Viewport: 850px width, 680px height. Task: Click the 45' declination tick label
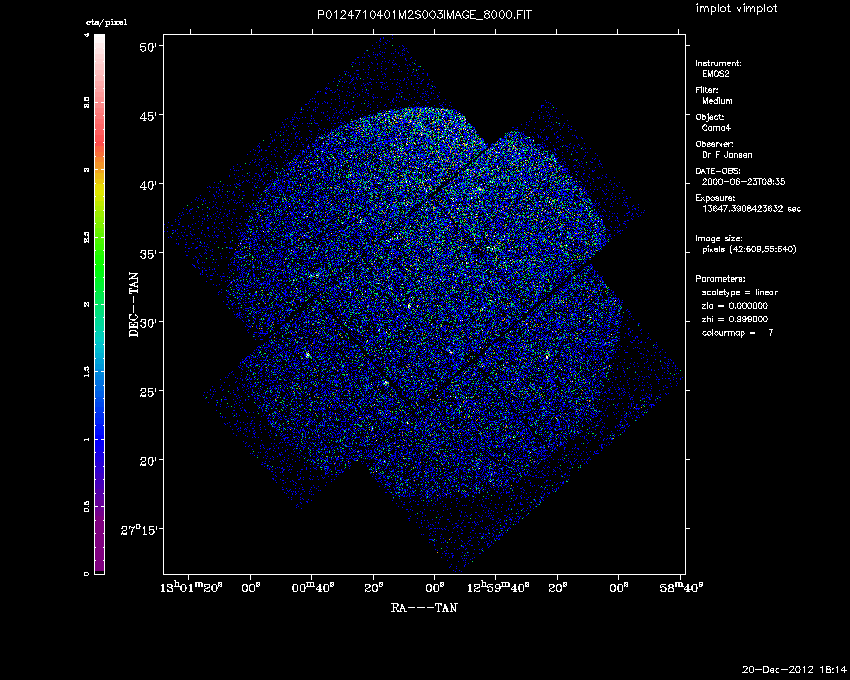[148, 116]
